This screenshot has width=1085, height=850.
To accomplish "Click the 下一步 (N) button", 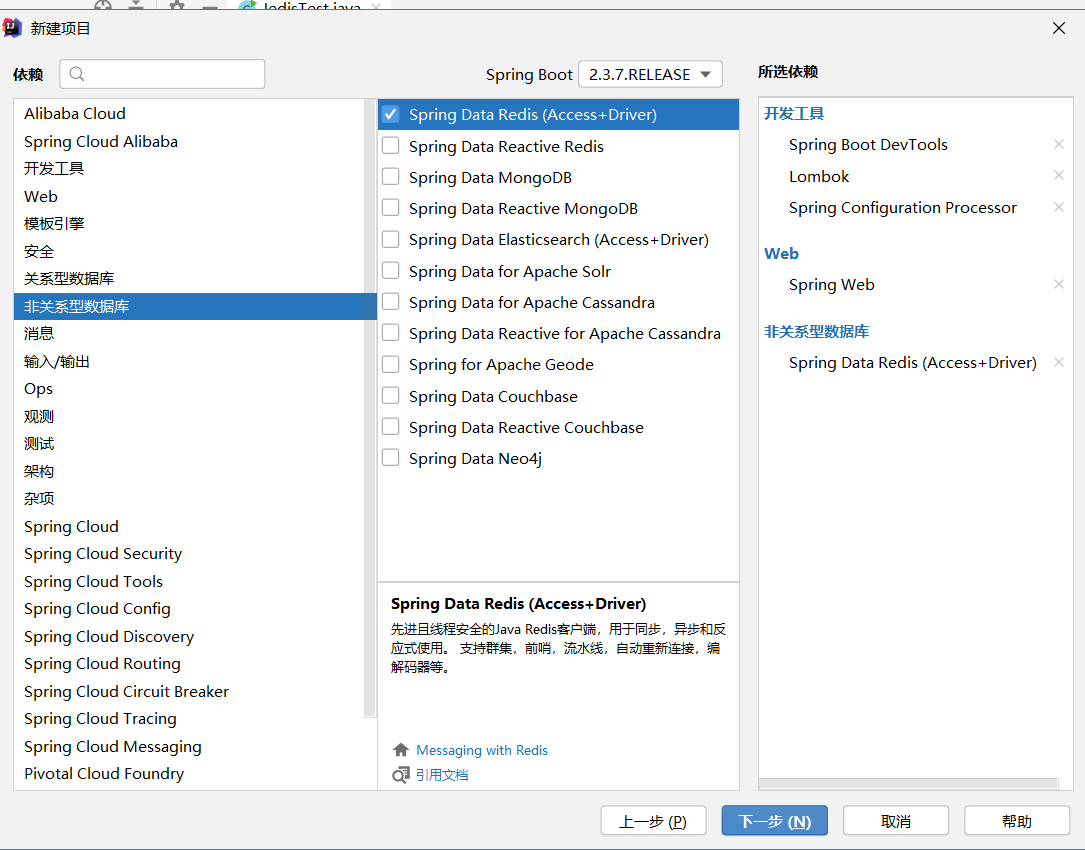I will [x=774, y=821].
